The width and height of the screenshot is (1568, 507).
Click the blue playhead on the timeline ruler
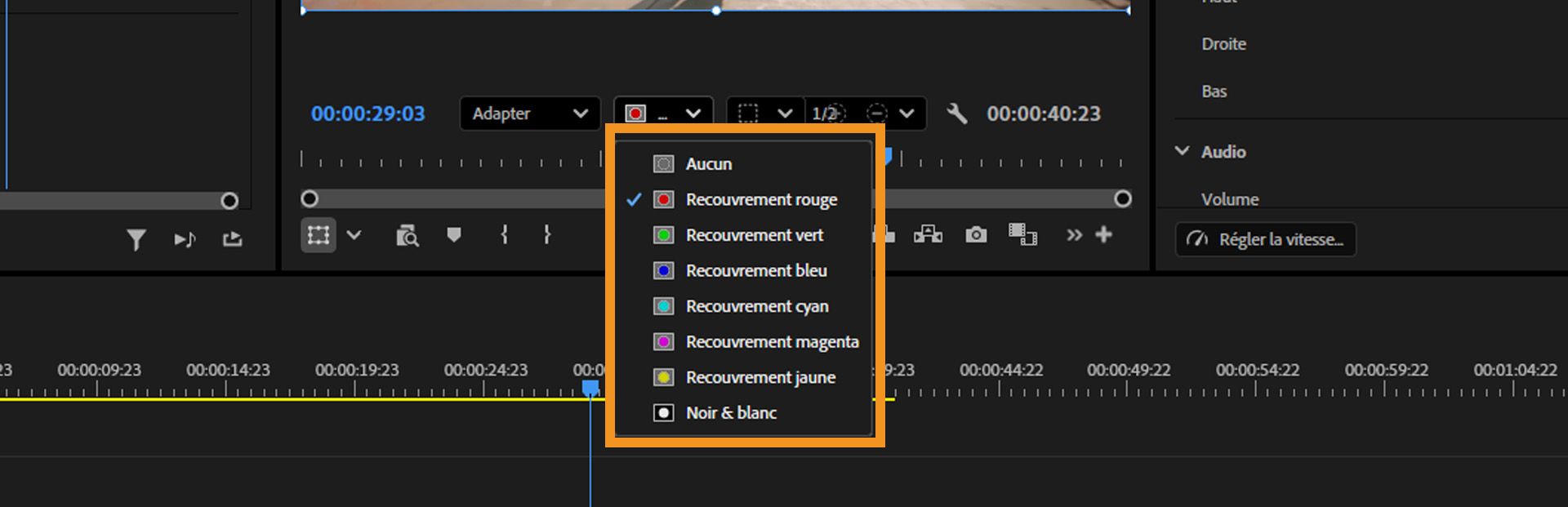point(590,389)
